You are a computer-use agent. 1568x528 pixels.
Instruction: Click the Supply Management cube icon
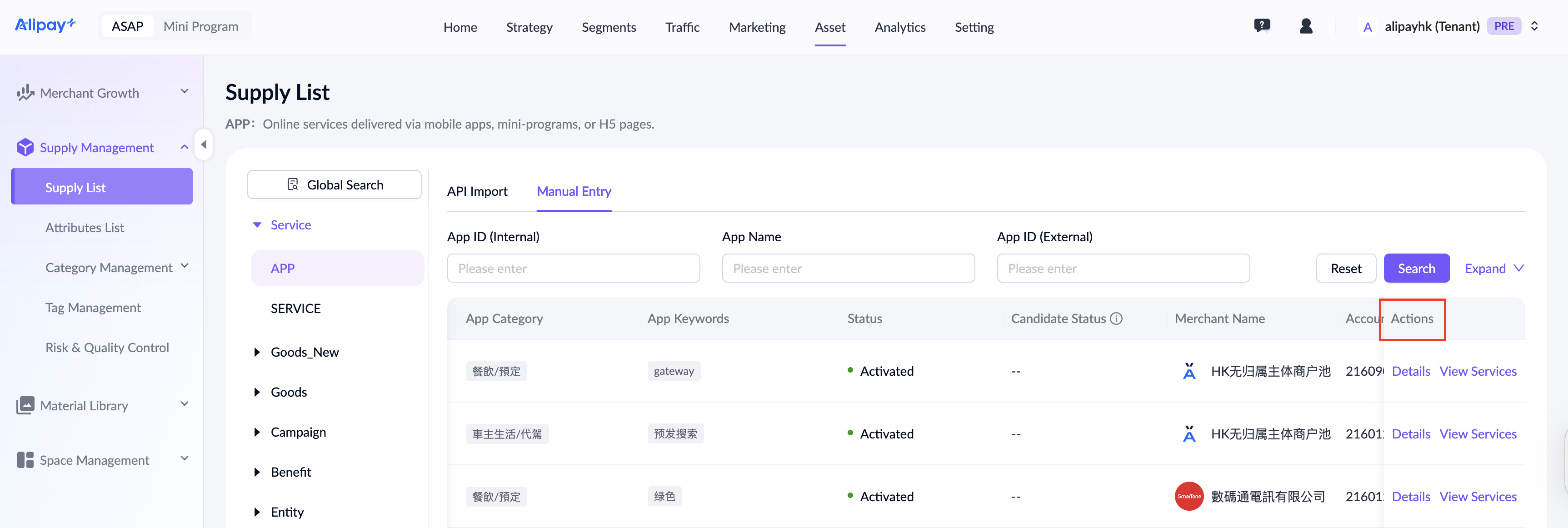tap(25, 147)
